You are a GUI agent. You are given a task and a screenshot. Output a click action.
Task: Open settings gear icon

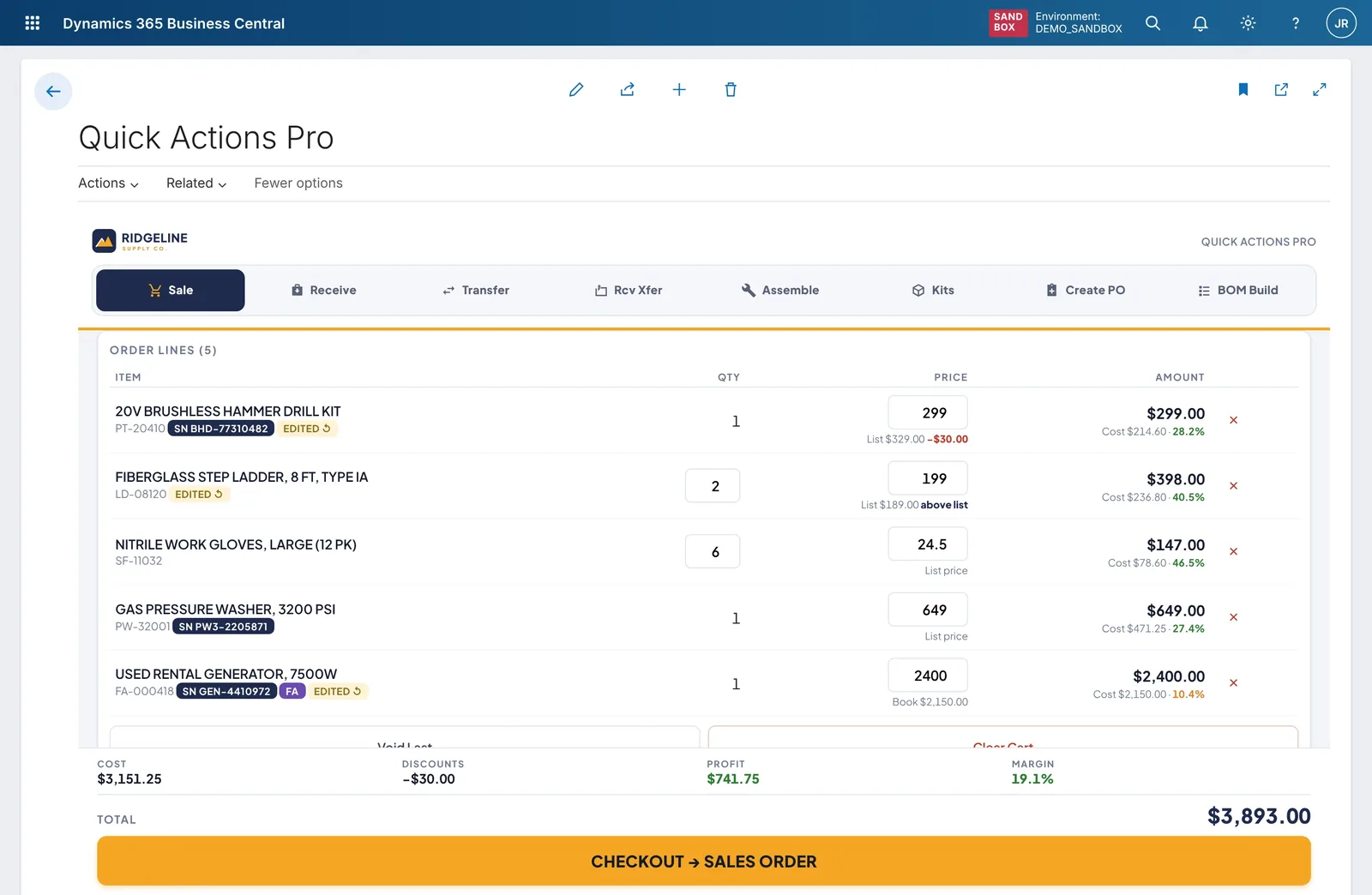(x=1248, y=23)
